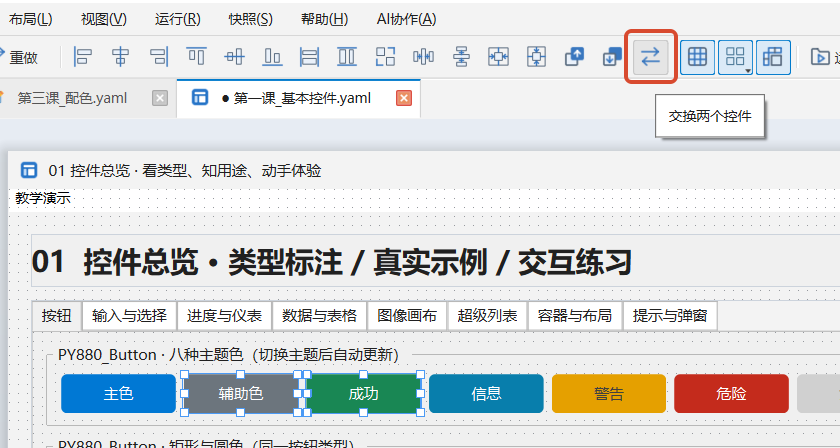The image size is (840, 448).
Task: Click the form title 01 控件总览 · 看类型、知用途、动手体验
Action: tap(185, 170)
